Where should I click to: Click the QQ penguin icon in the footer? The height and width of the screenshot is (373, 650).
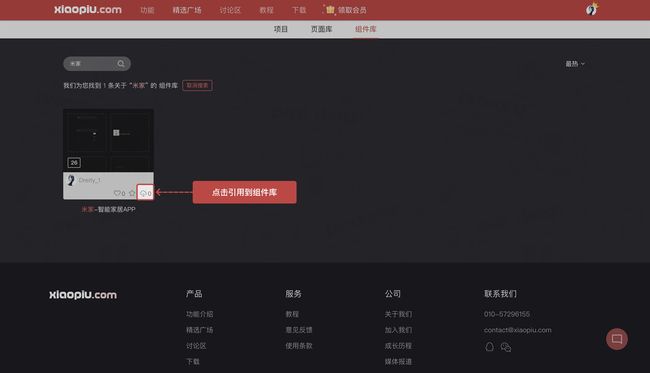490,346
